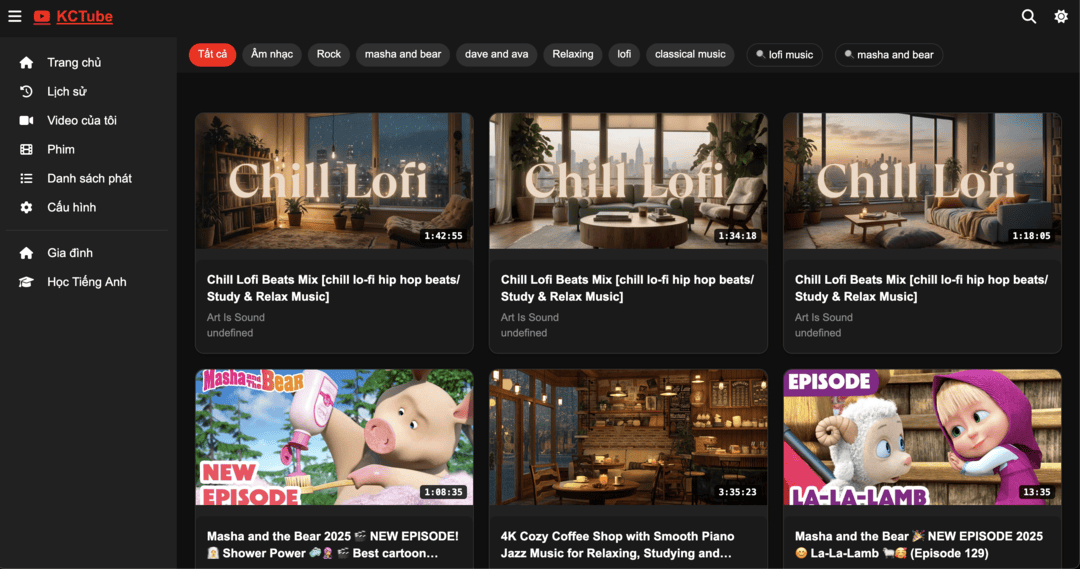
Task: Play the Chill Lofi thumbnail lasting 1:18:05
Action: (x=922, y=180)
